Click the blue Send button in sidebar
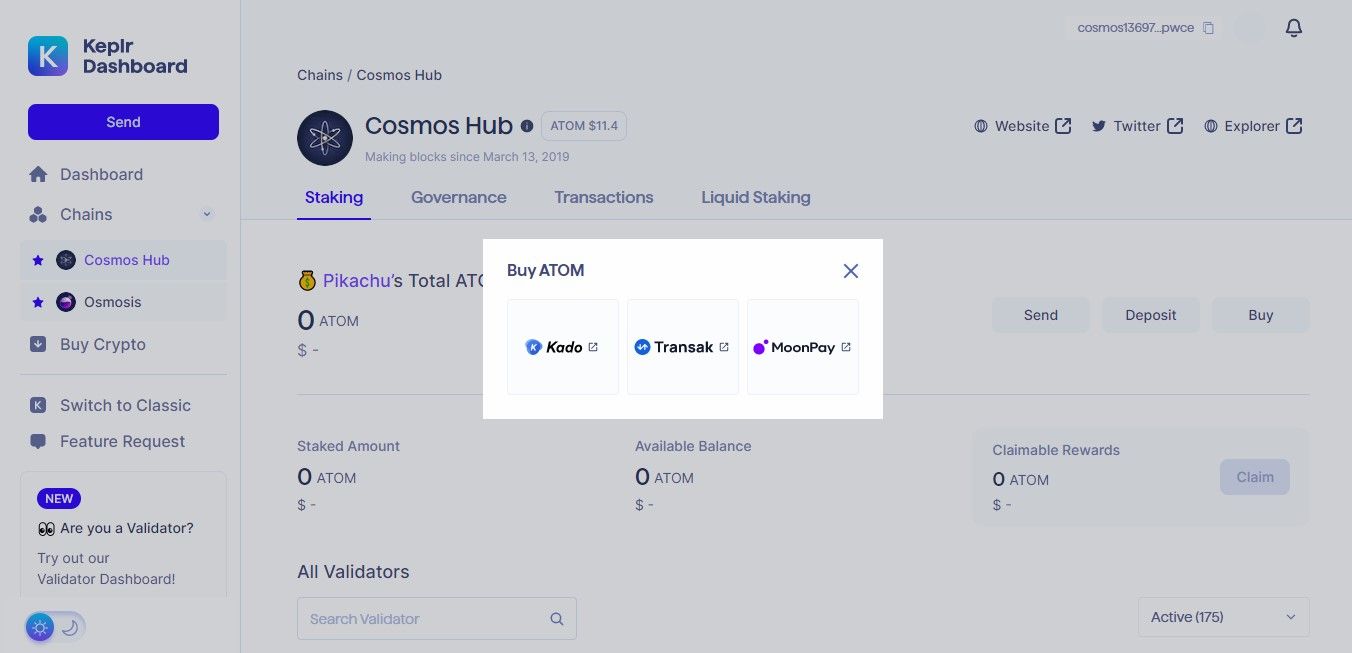The image size is (1352, 653). tap(123, 122)
